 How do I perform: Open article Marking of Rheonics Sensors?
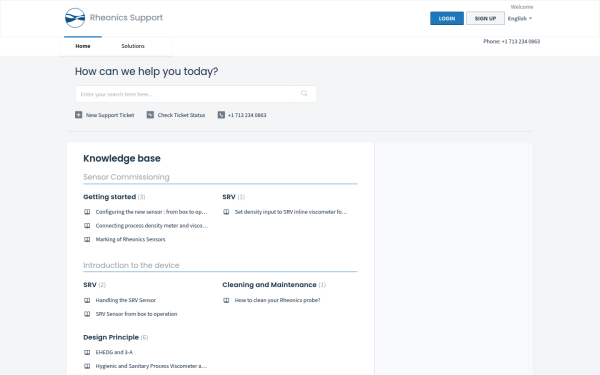[x=130, y=240]
